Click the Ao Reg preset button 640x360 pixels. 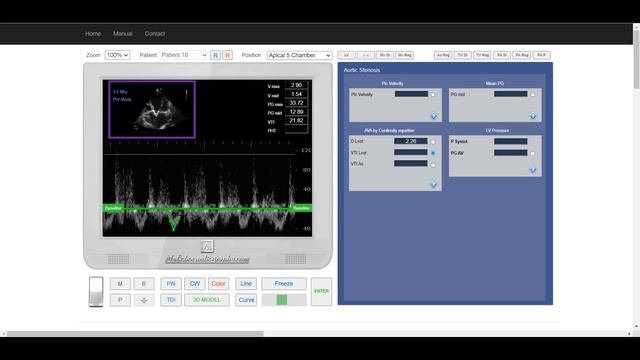pyautogui.click(x=443, y=55)
